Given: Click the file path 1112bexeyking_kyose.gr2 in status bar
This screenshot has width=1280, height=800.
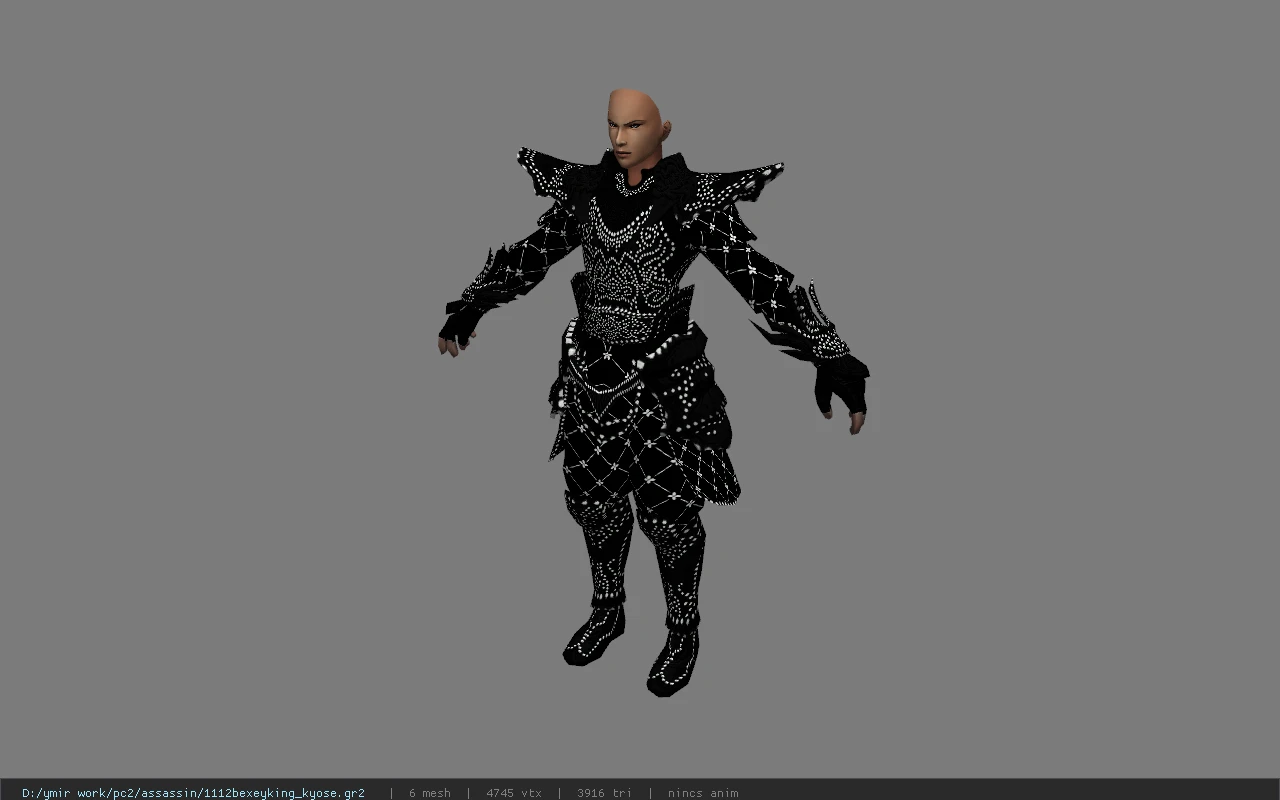Looking at the screenshot, I should (193, 793).
